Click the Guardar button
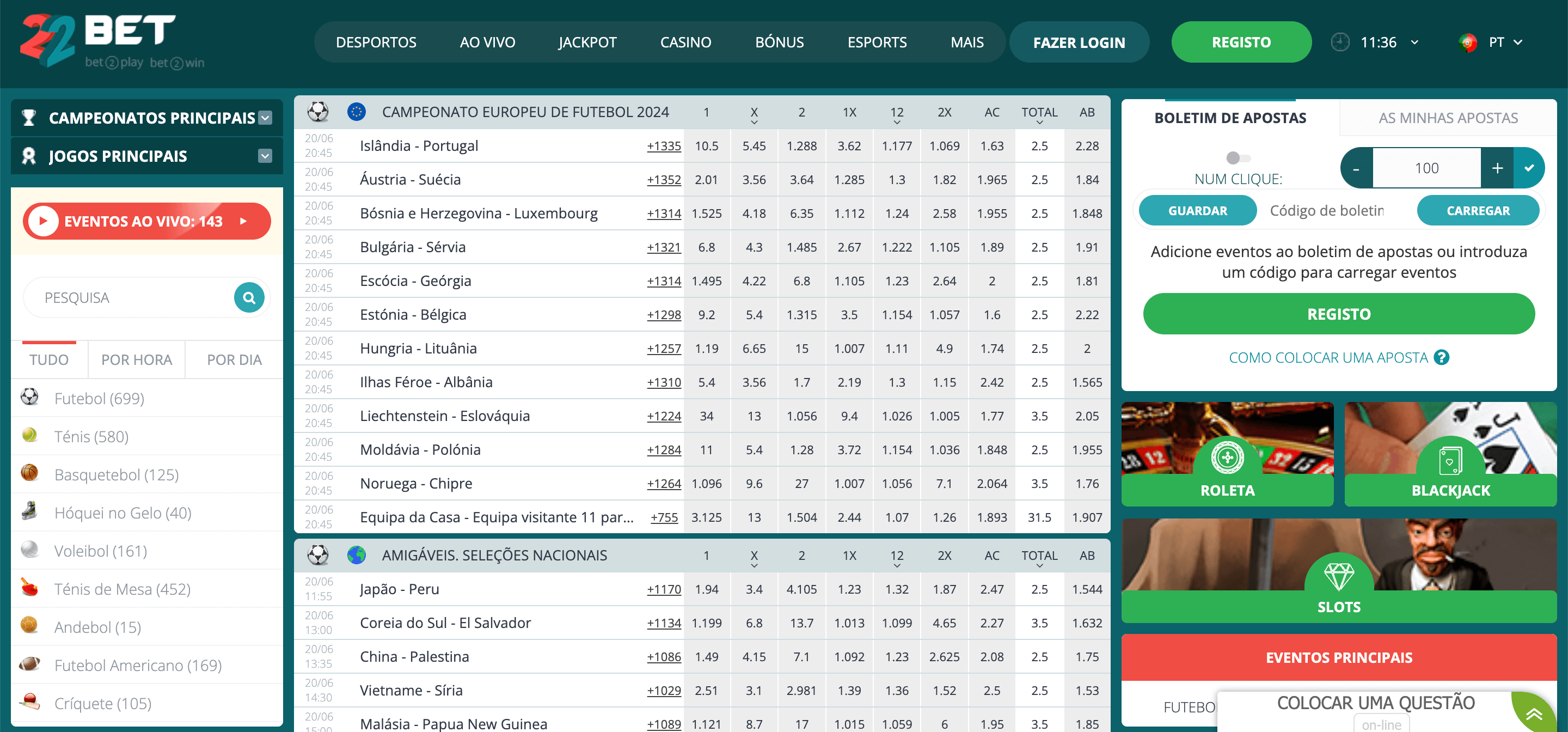 pos(1197,211)
